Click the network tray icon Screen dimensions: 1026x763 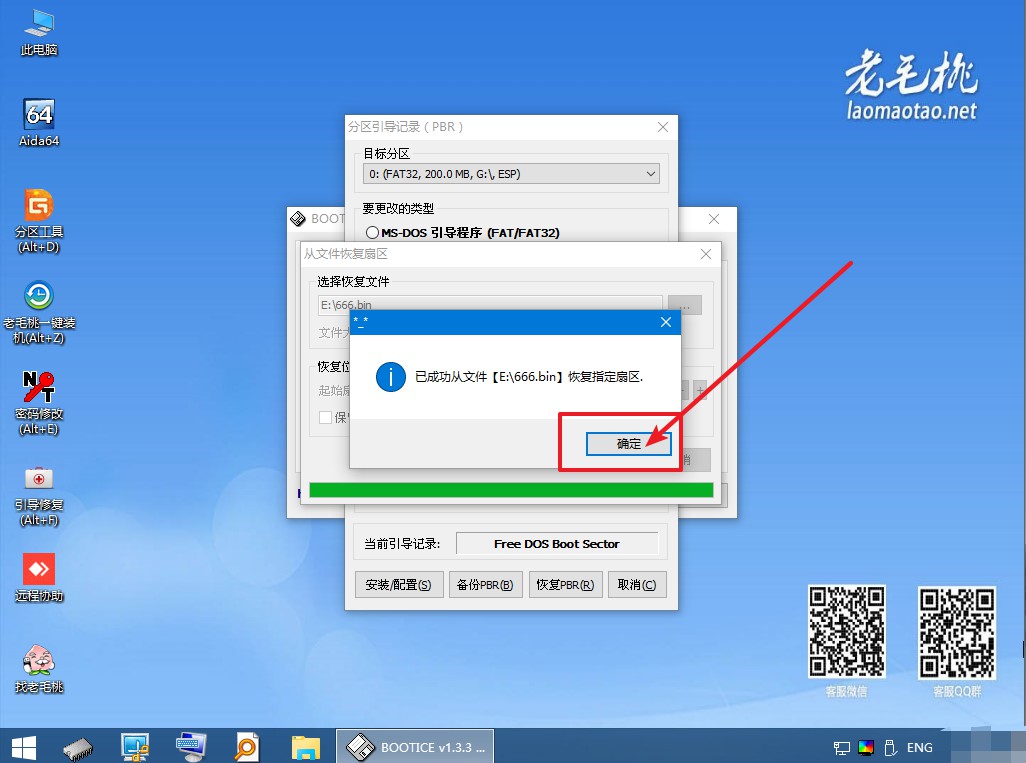pyautogui.click(x=841, y=747)
